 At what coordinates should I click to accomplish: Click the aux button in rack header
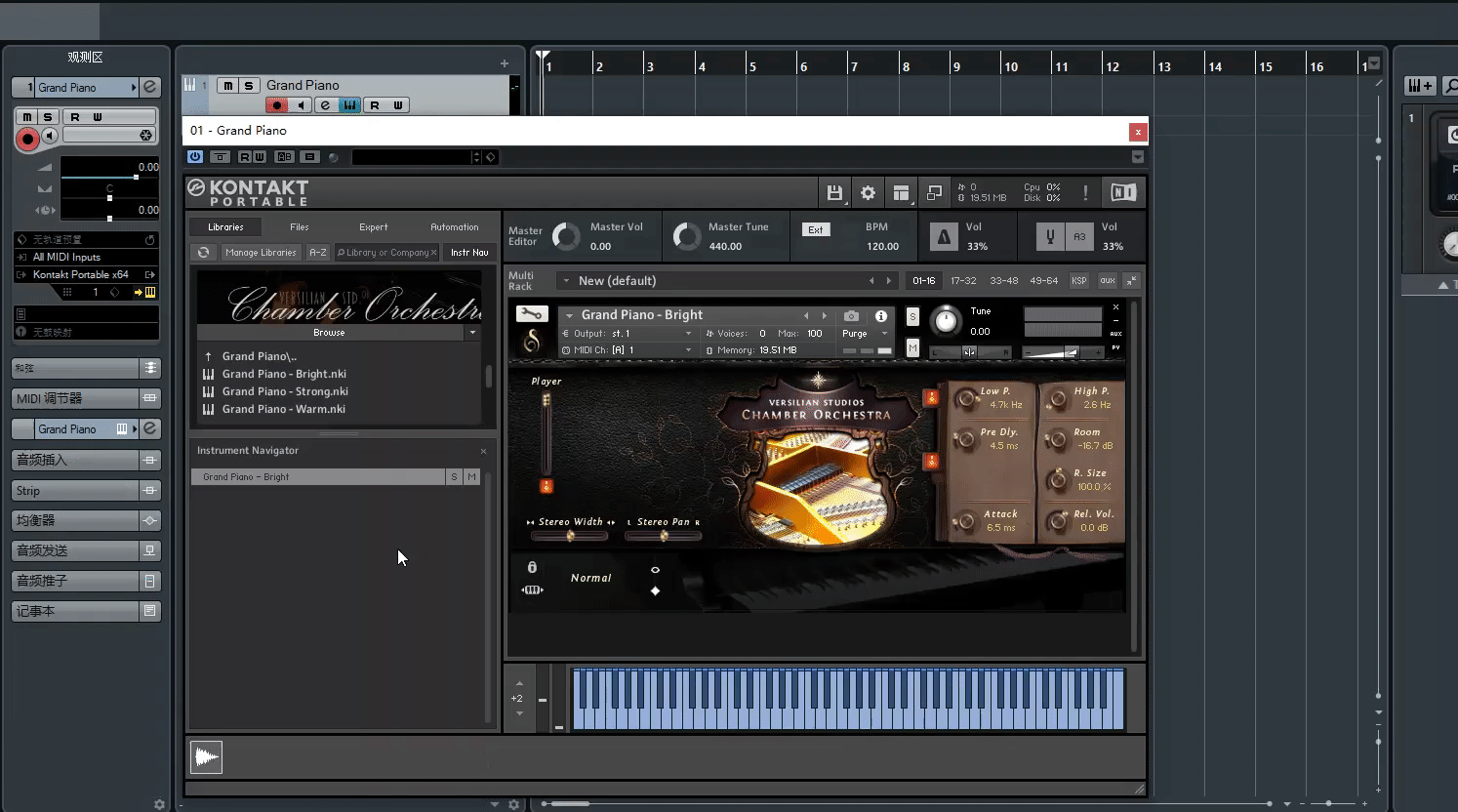[x=1107, y=281]
